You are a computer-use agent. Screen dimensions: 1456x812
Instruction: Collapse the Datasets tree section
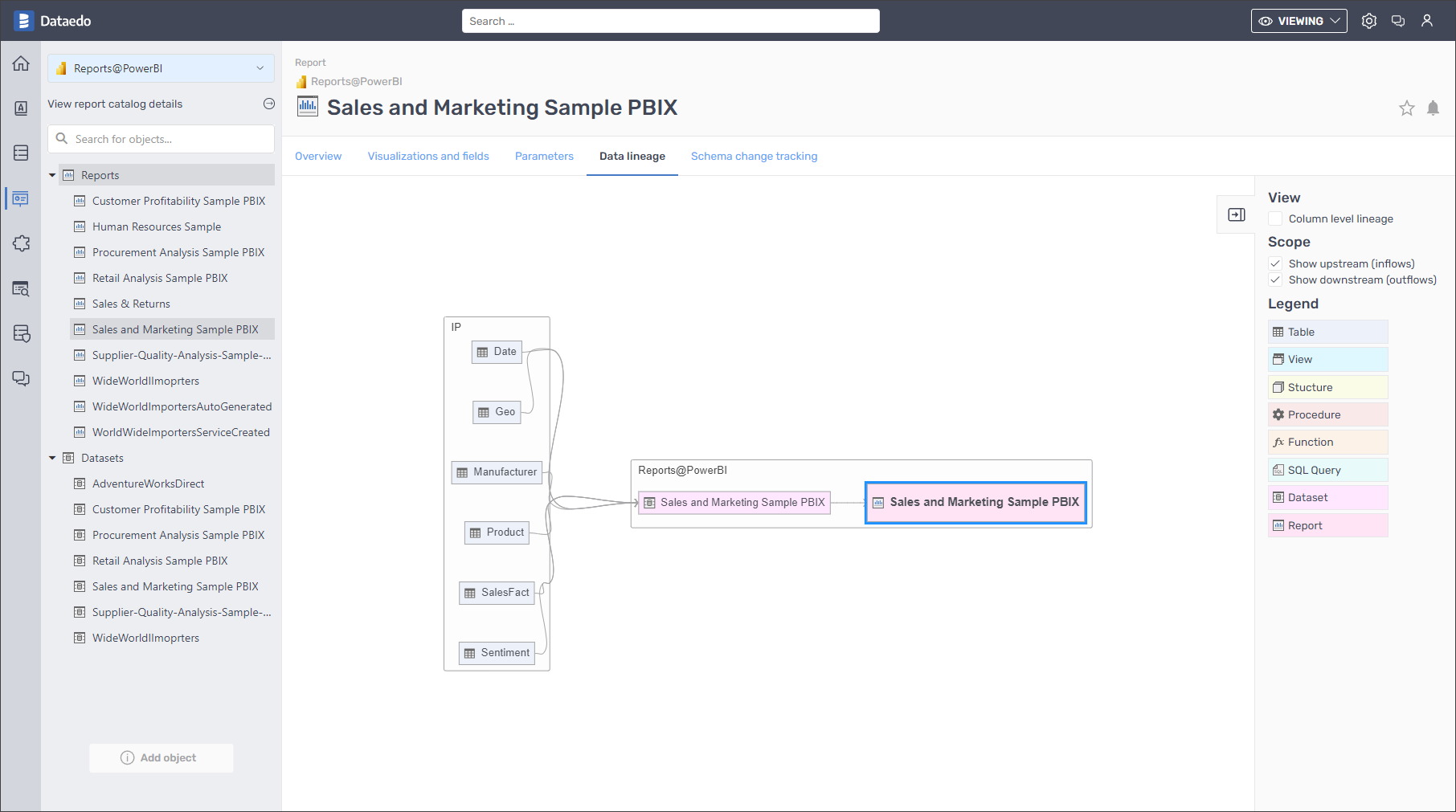point(52,458)
